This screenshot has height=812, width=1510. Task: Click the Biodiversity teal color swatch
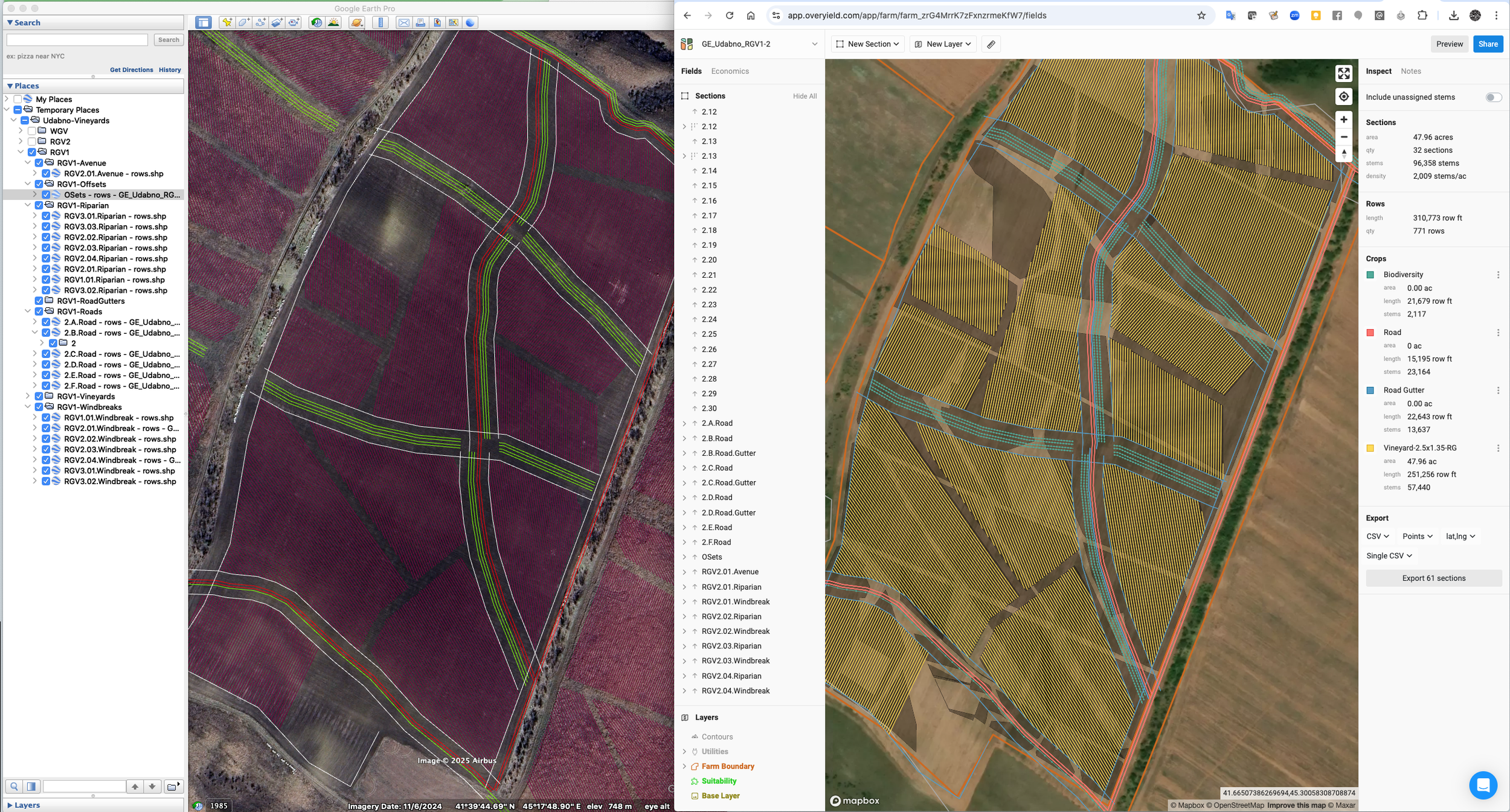tap(1370, 275)
